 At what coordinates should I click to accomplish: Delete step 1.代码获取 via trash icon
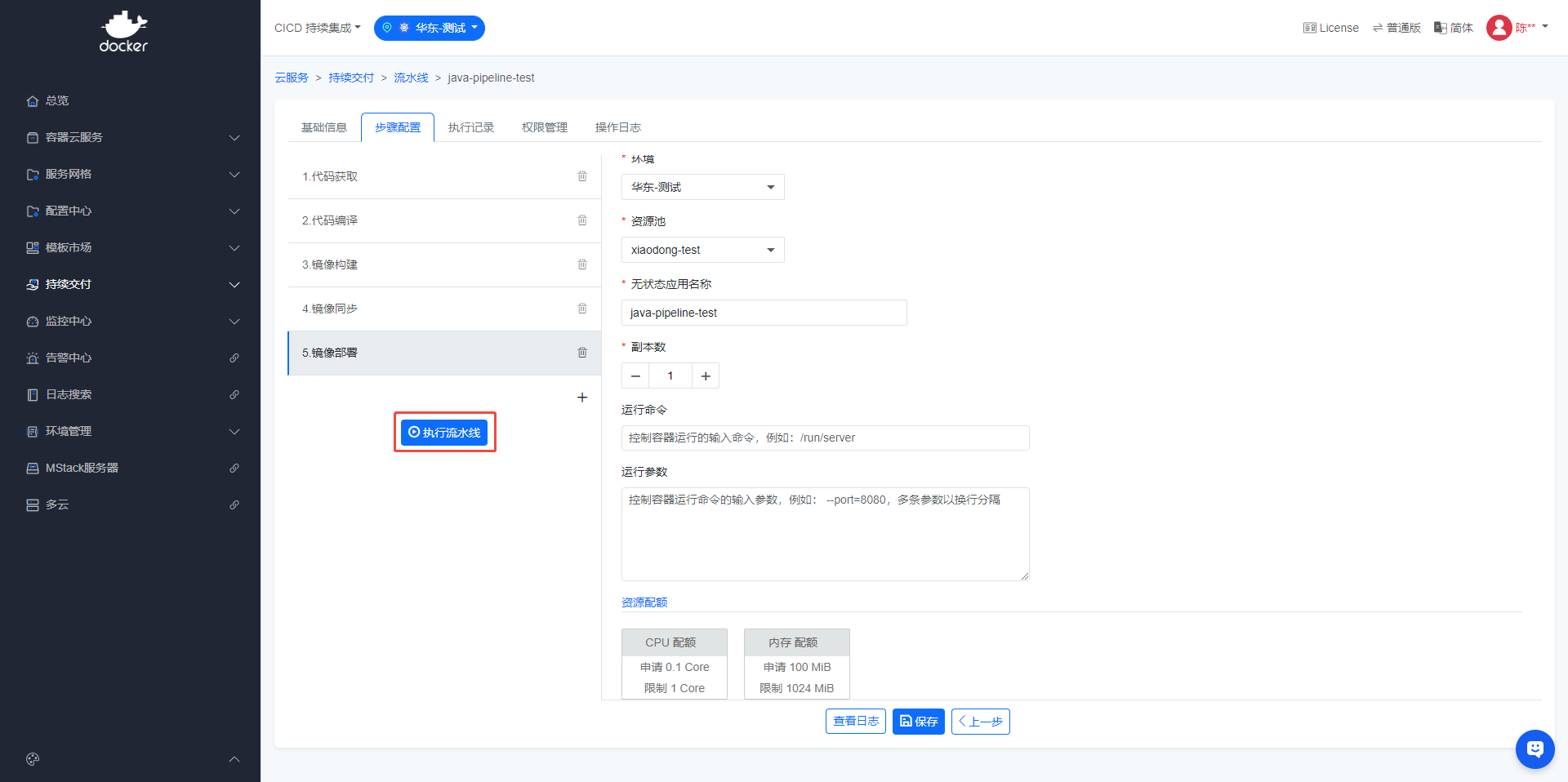(x=582, y=176)
